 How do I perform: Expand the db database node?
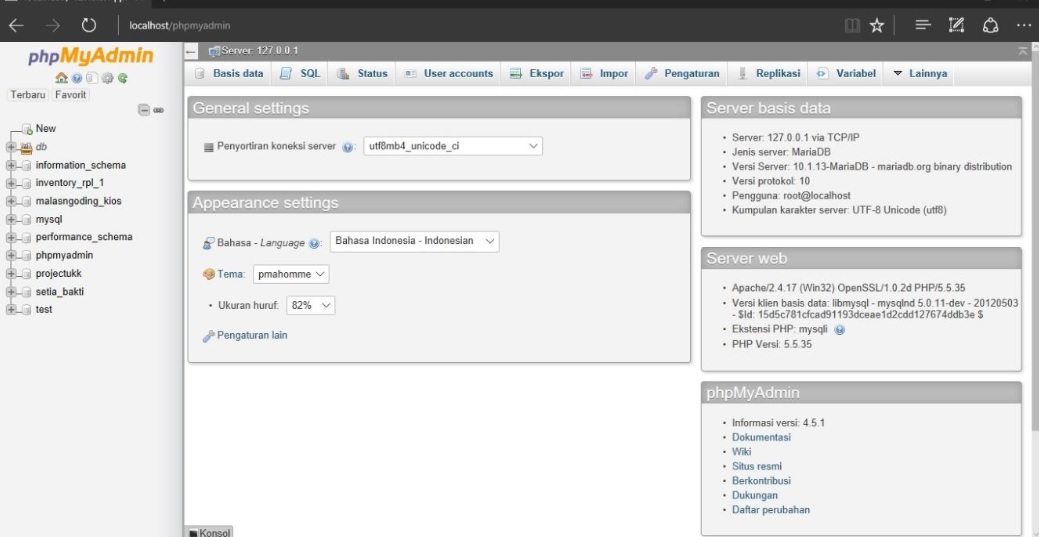tap(11, 147)
